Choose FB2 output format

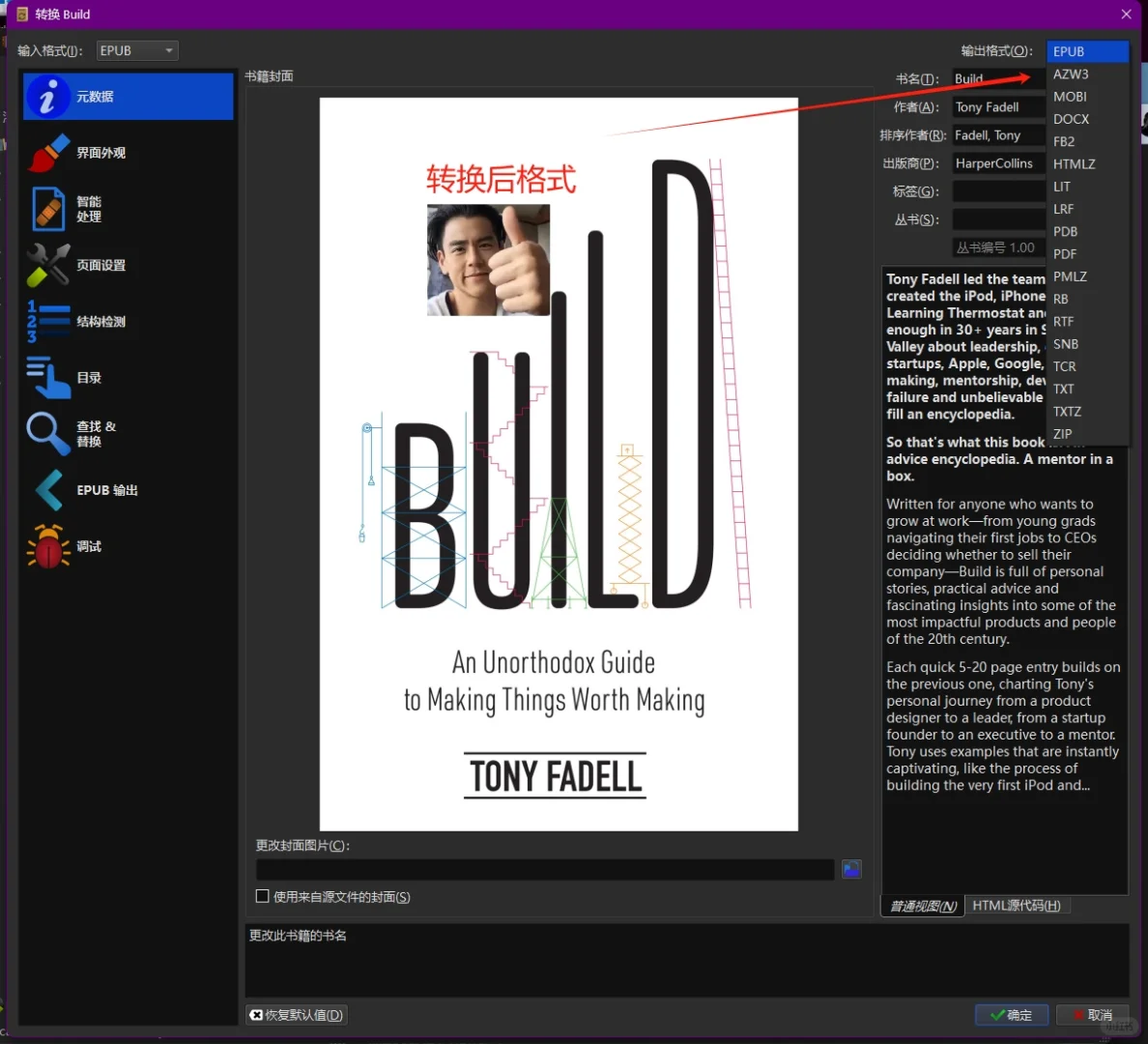1087,141
